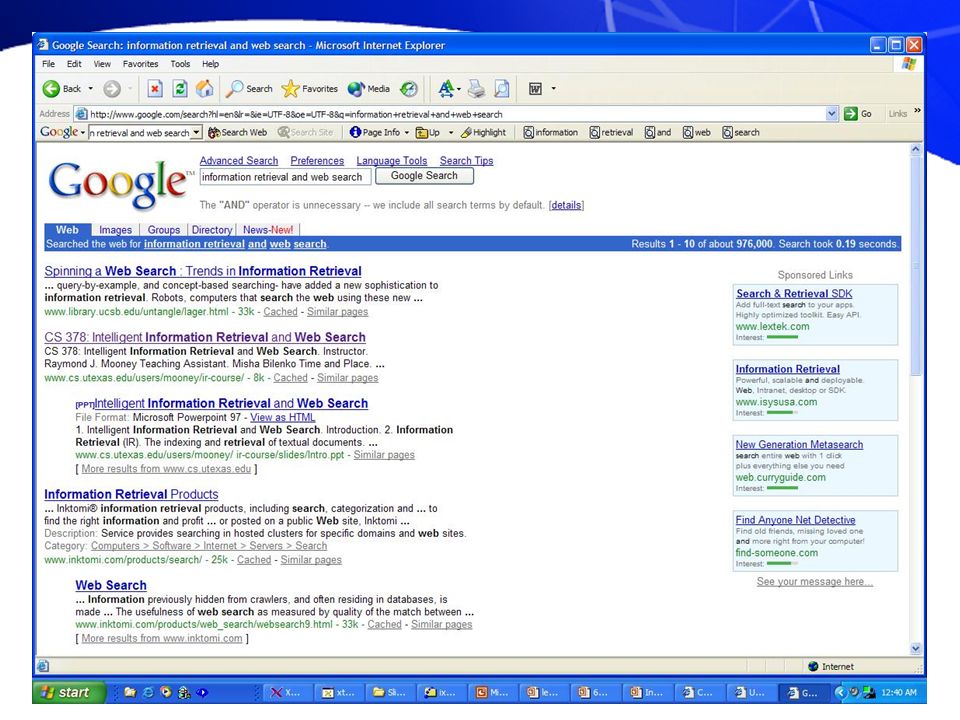
Task: Open the Tools menu
Action: tap(180, 64)
